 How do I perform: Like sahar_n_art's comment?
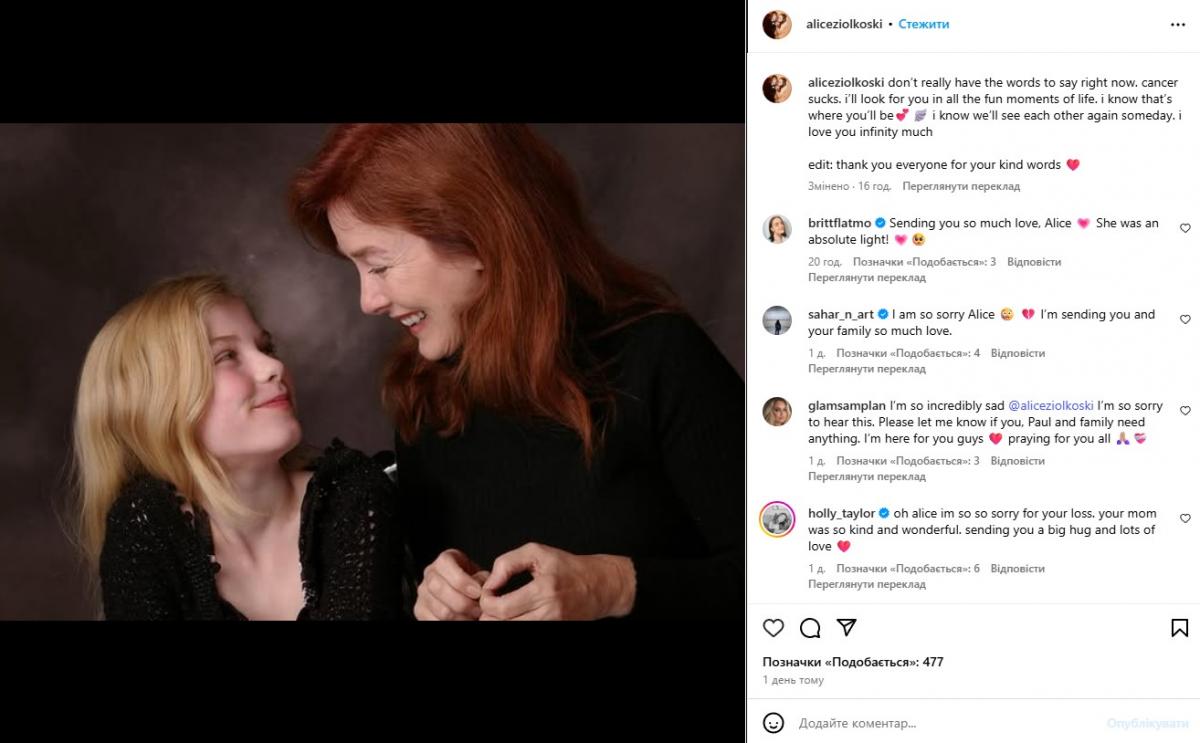point(1185,320)
